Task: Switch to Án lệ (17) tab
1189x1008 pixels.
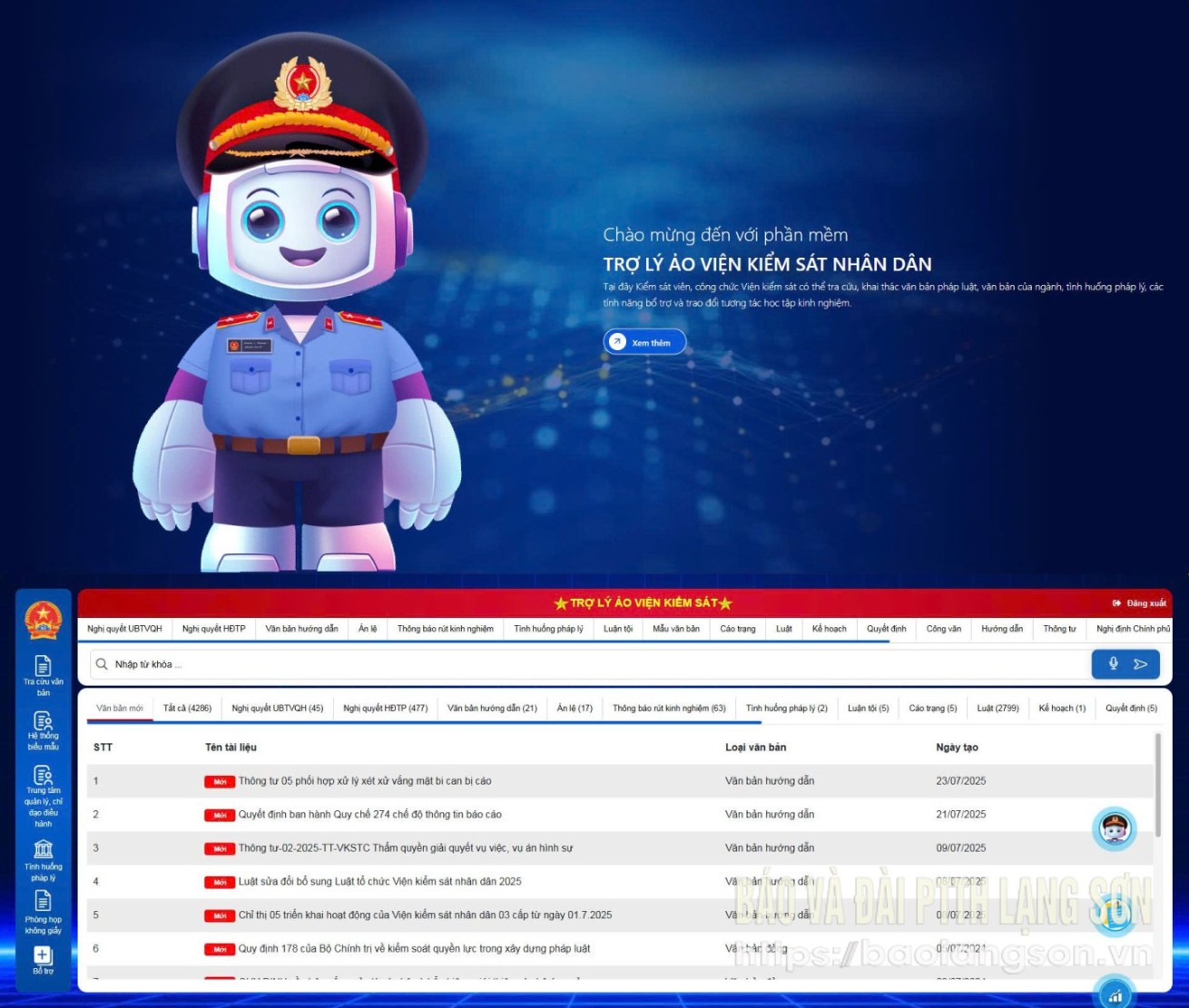Action: [575, 709]
